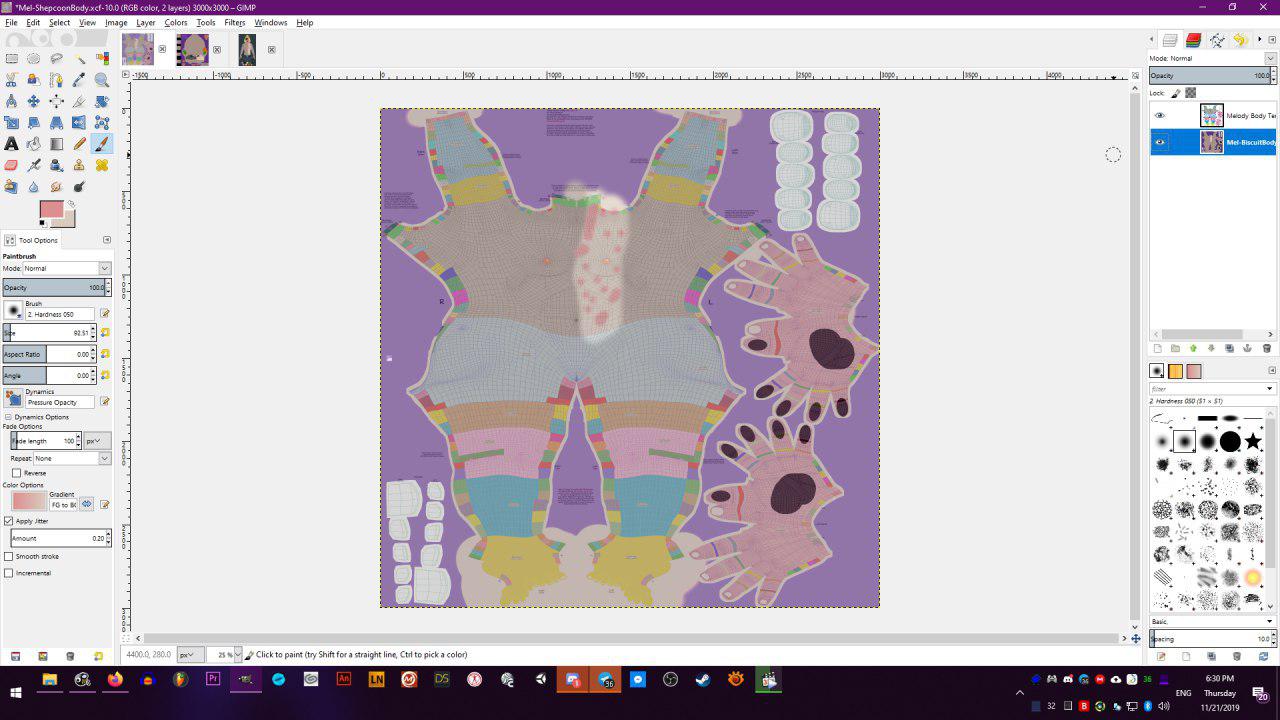Choose the Eraser tool
The image size is (1280, 720).
pos(12,165)
